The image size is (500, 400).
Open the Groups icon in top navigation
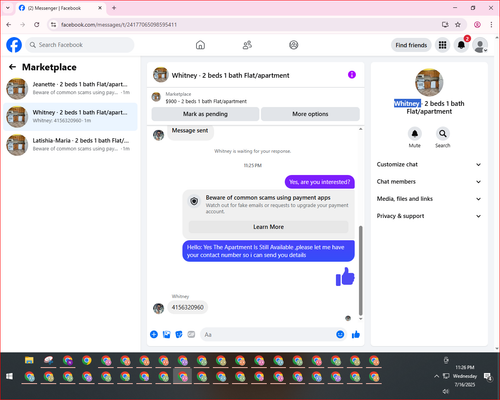pos(294,45)
